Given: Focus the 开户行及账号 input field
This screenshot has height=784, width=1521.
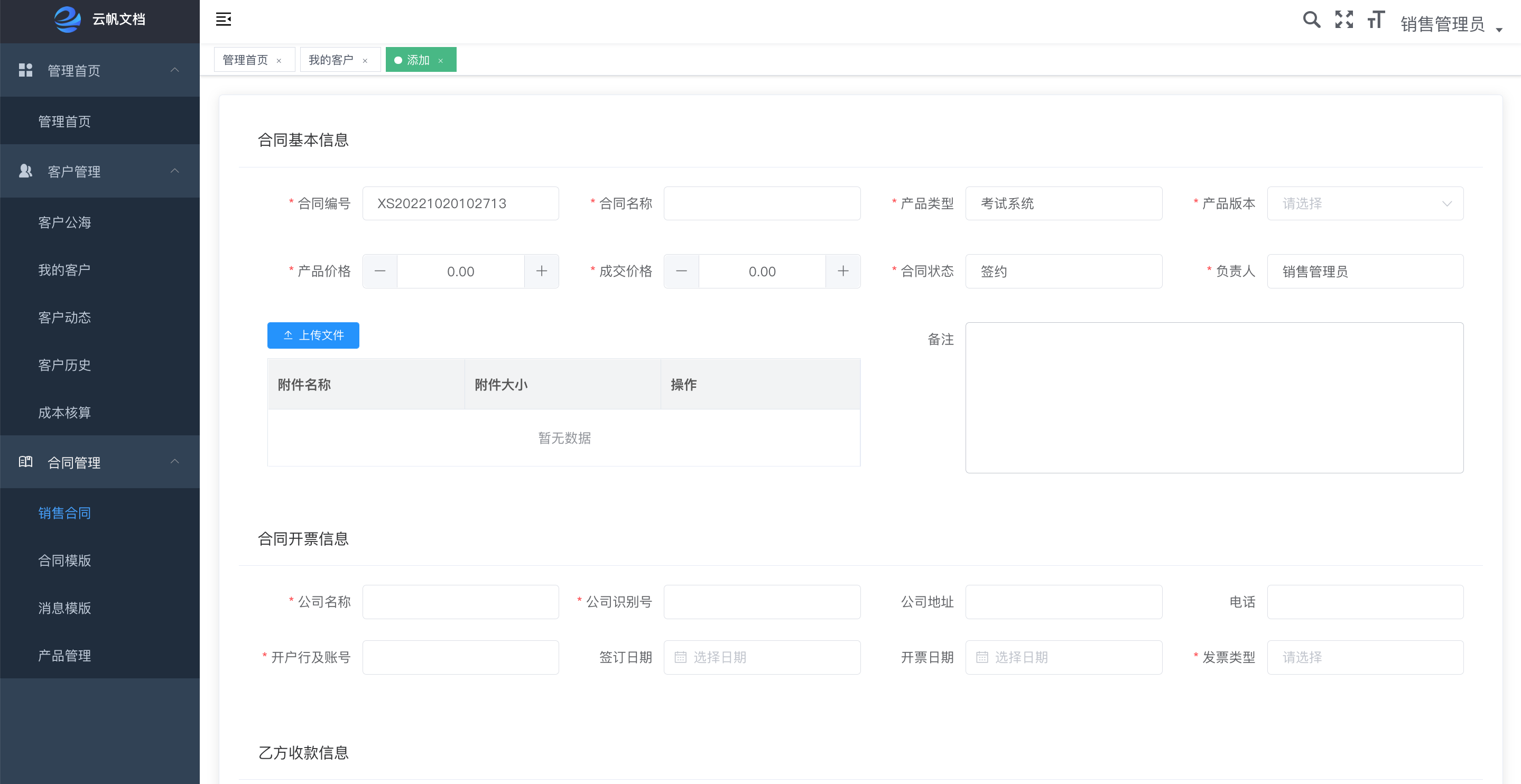Looking at the screenshot, I should tap(460, 657).
